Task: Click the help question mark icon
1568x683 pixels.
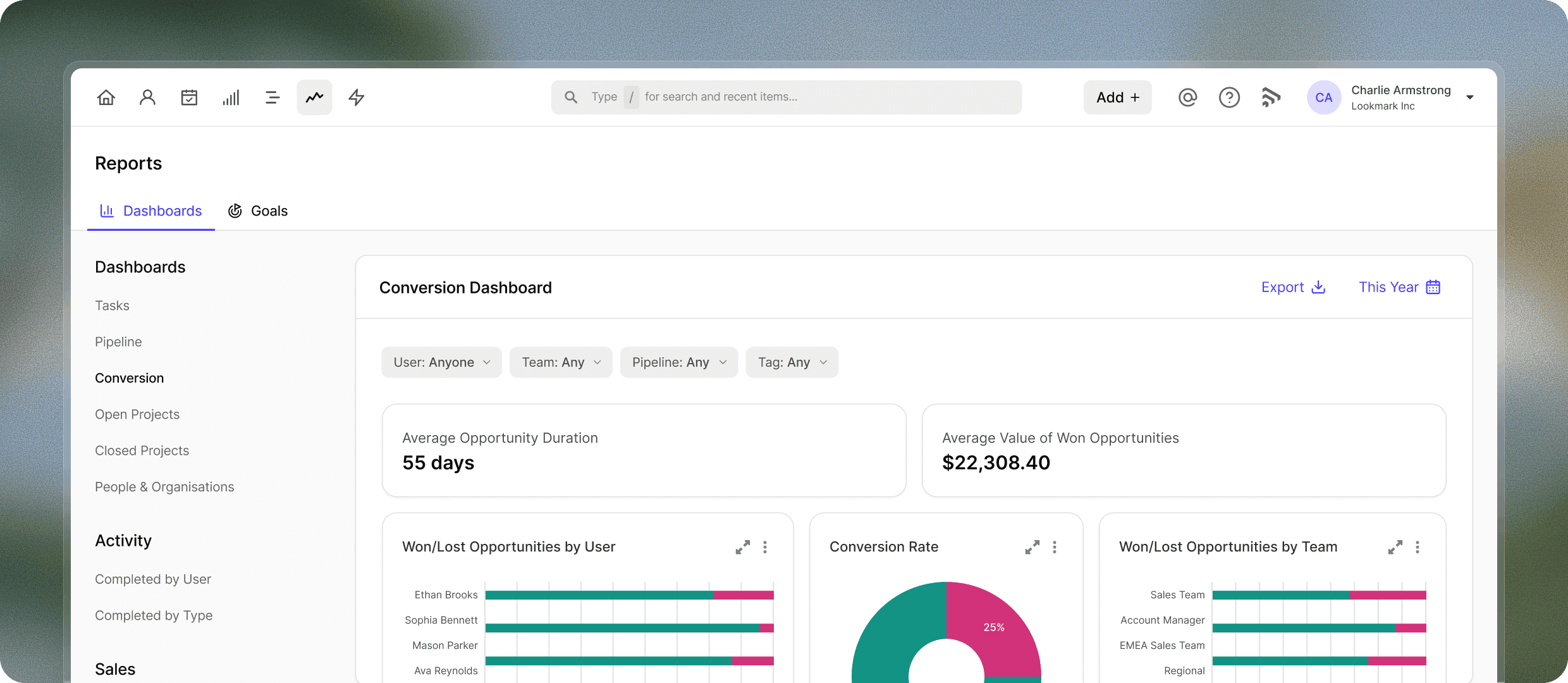Action: click(x=1229, y=97)
